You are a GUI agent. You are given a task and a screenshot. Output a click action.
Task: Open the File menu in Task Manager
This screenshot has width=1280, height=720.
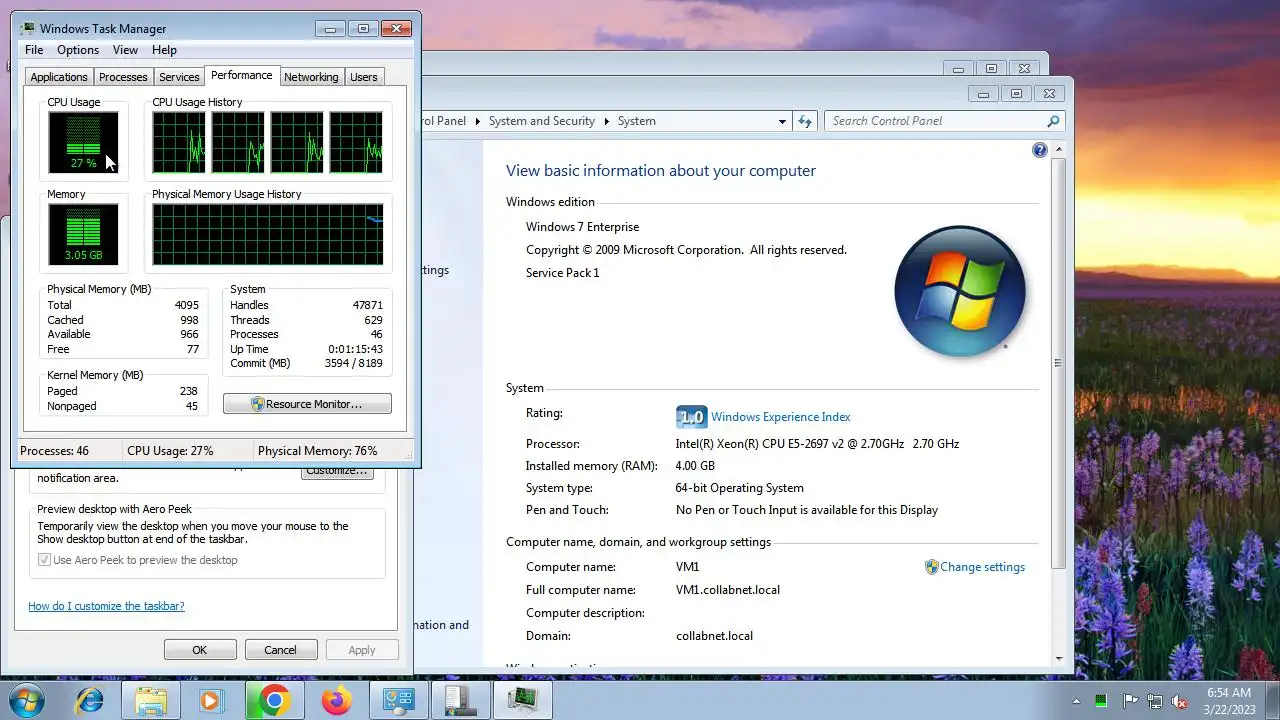coord(34,50)
